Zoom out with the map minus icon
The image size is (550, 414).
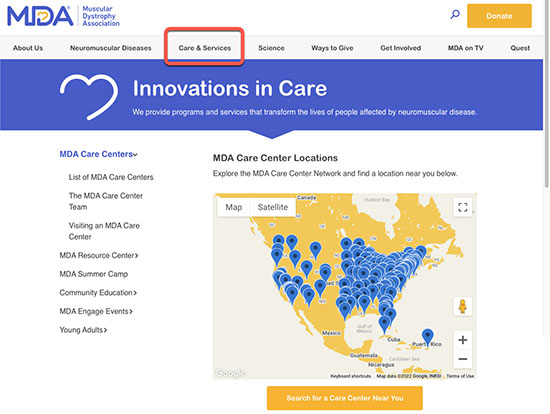(x=463, y=359)
